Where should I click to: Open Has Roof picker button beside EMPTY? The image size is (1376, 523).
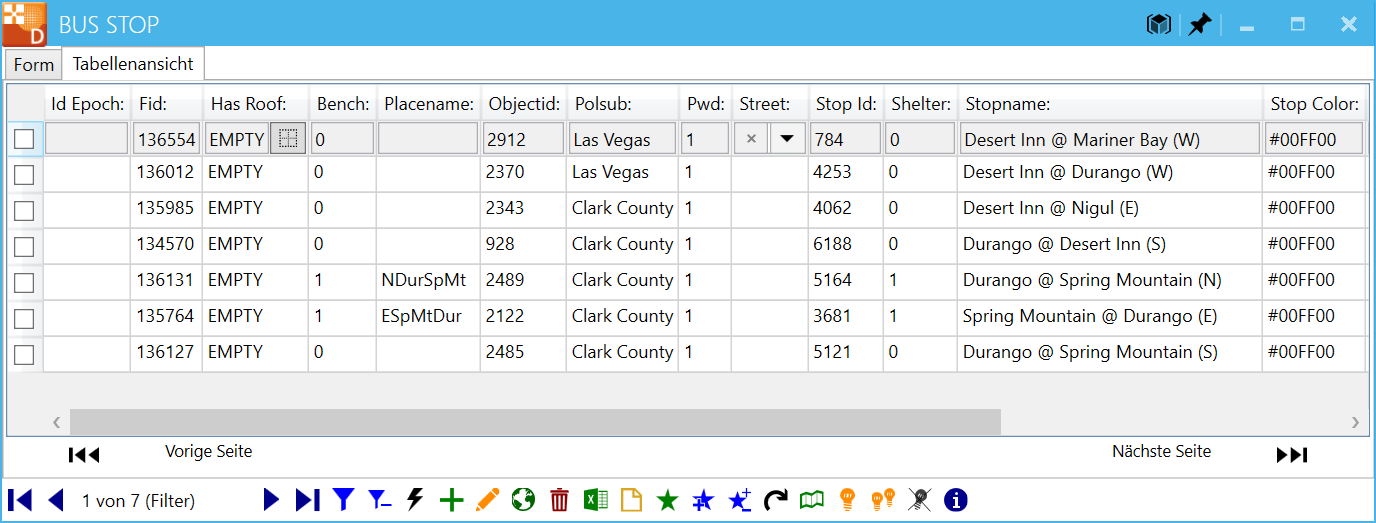288,139
